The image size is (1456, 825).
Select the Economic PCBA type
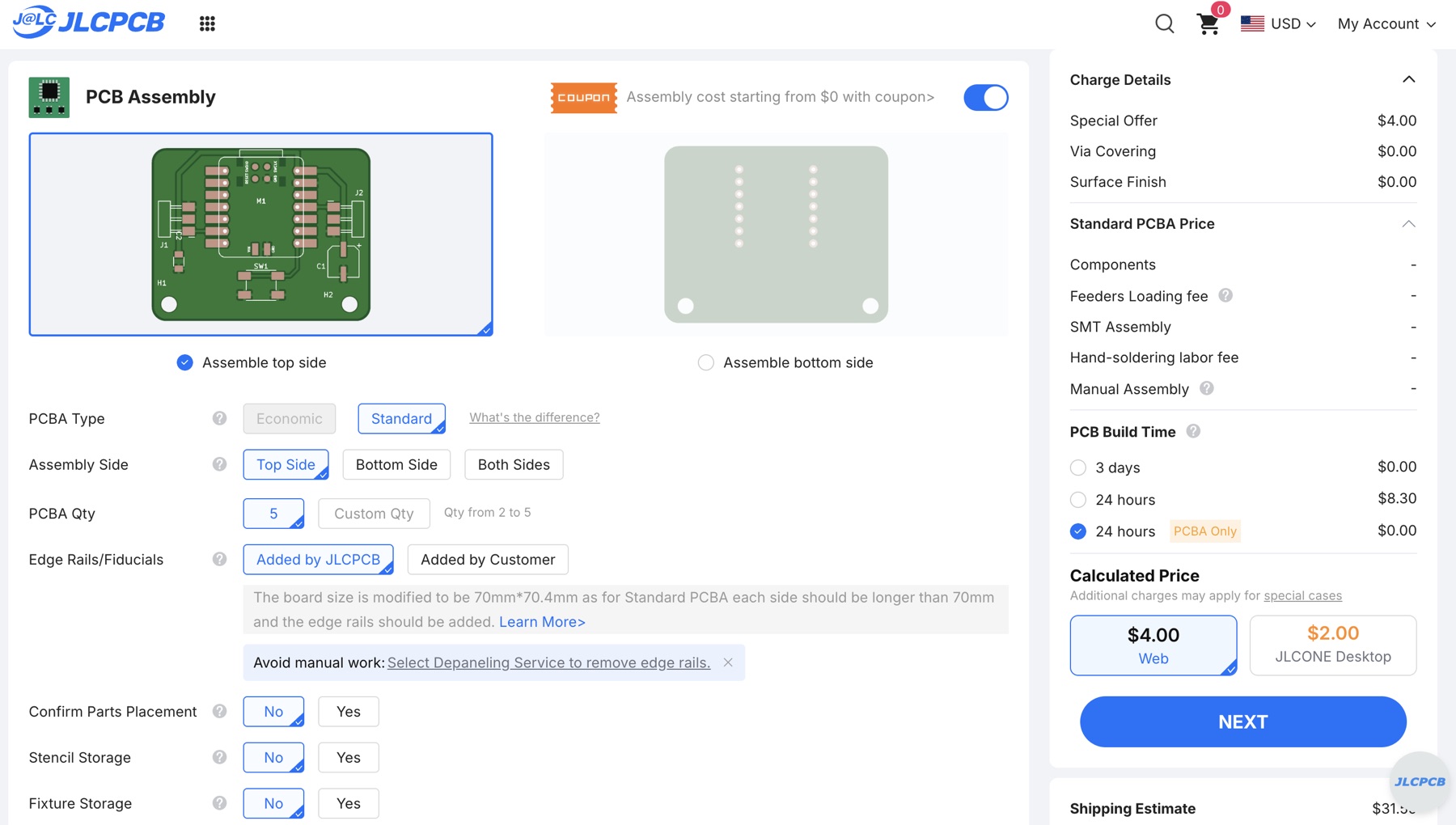tap(290, 418)
